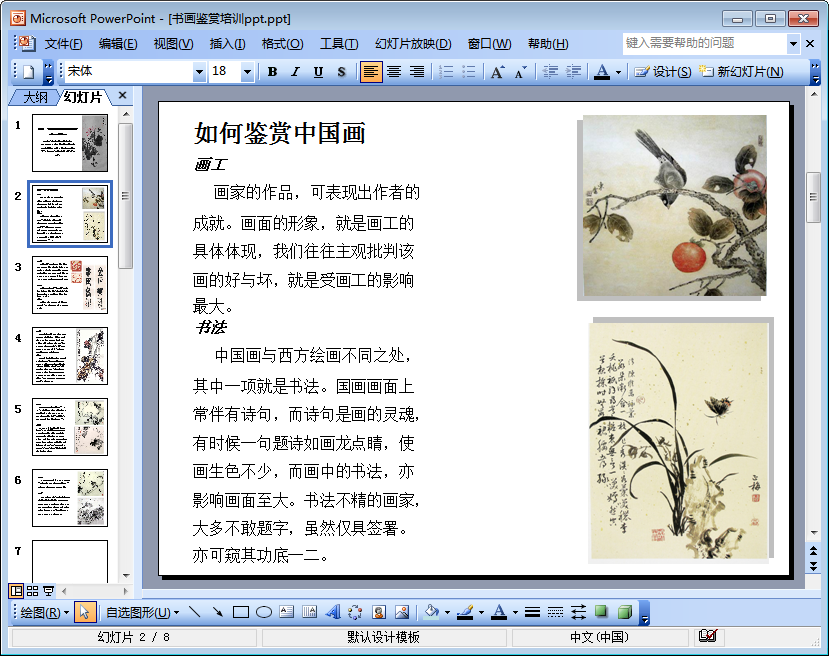This screenshot has width=829, height=656.
Task: Close the slides thumbnail pane
Action: (x=123, y=95)
